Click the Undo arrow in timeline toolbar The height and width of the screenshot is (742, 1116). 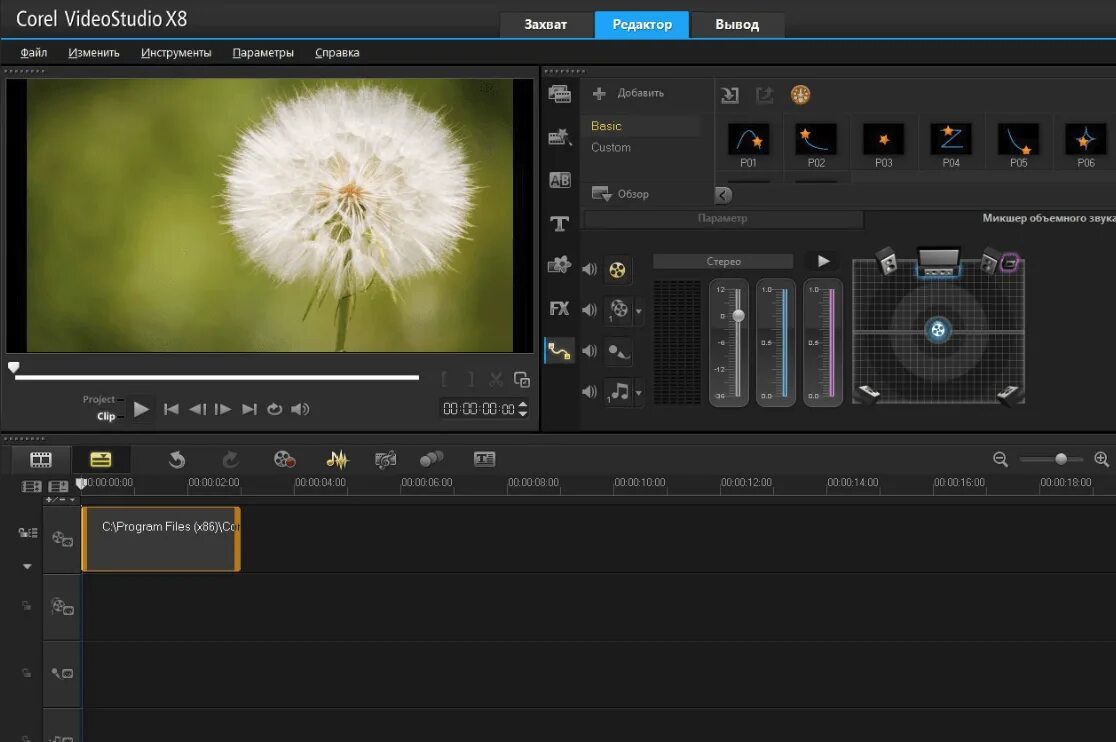177,459
